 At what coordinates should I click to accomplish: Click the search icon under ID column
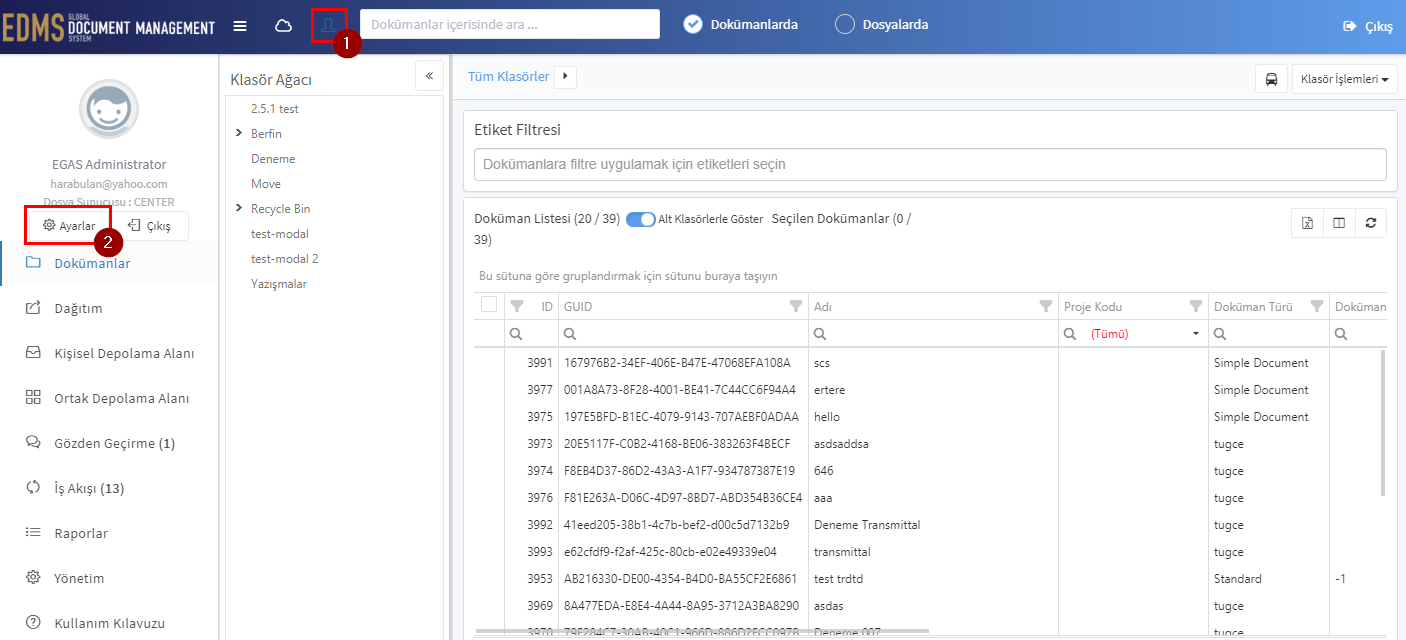pyautogui.click(x=517, y=333)
